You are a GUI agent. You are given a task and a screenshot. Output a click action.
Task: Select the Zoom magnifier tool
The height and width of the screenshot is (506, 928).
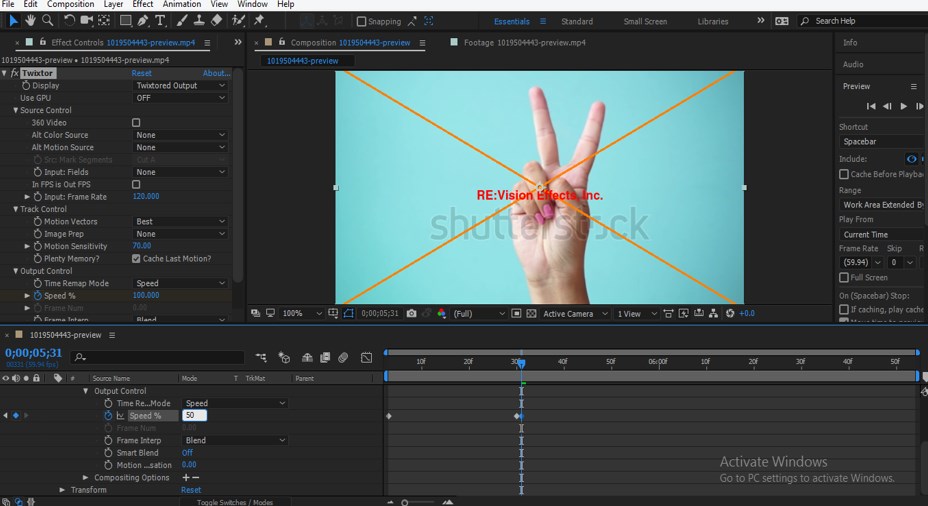point(48,20)
